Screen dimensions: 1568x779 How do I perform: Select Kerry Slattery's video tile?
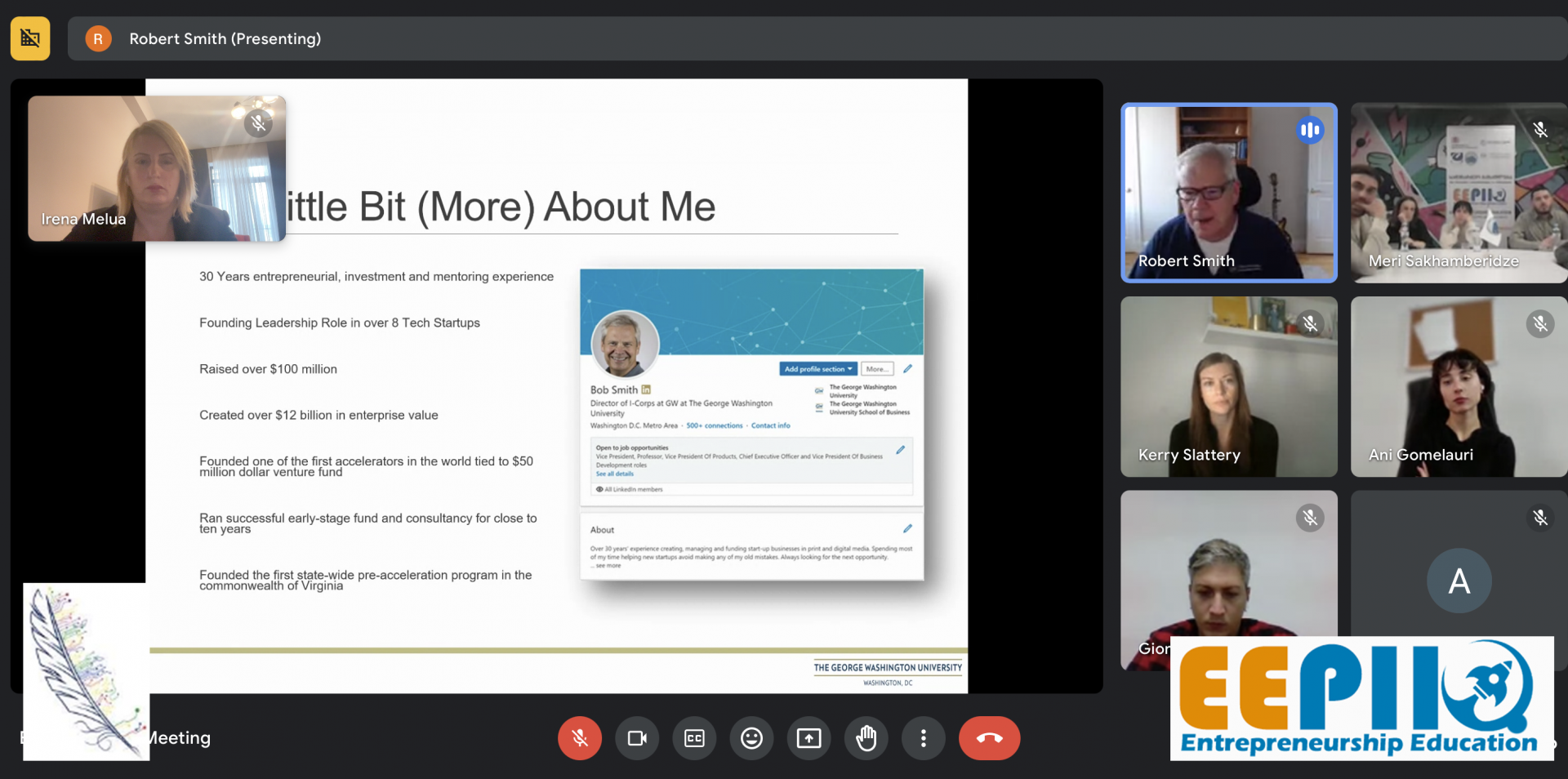click(x=1228, y=386)
